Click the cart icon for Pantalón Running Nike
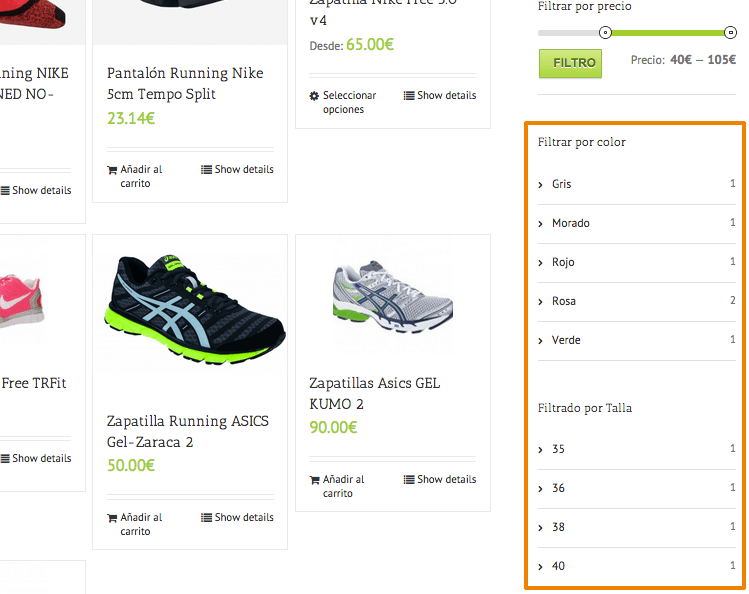The height and width of the screenshot is (594, 749). point(112,170)
